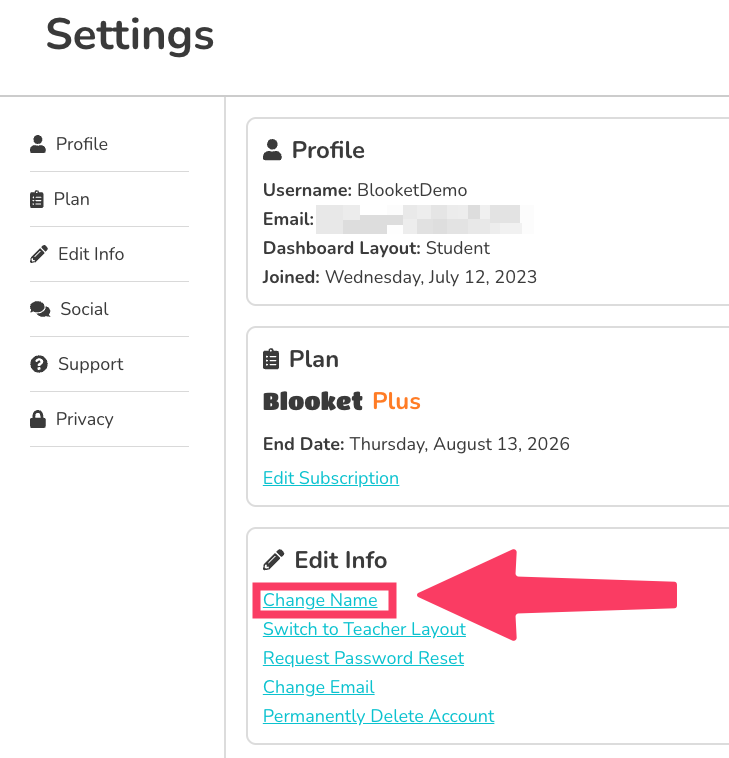Select Edit Info in the sidebar
The width and height of the screenshot is (729, 758).
[91, 254]
